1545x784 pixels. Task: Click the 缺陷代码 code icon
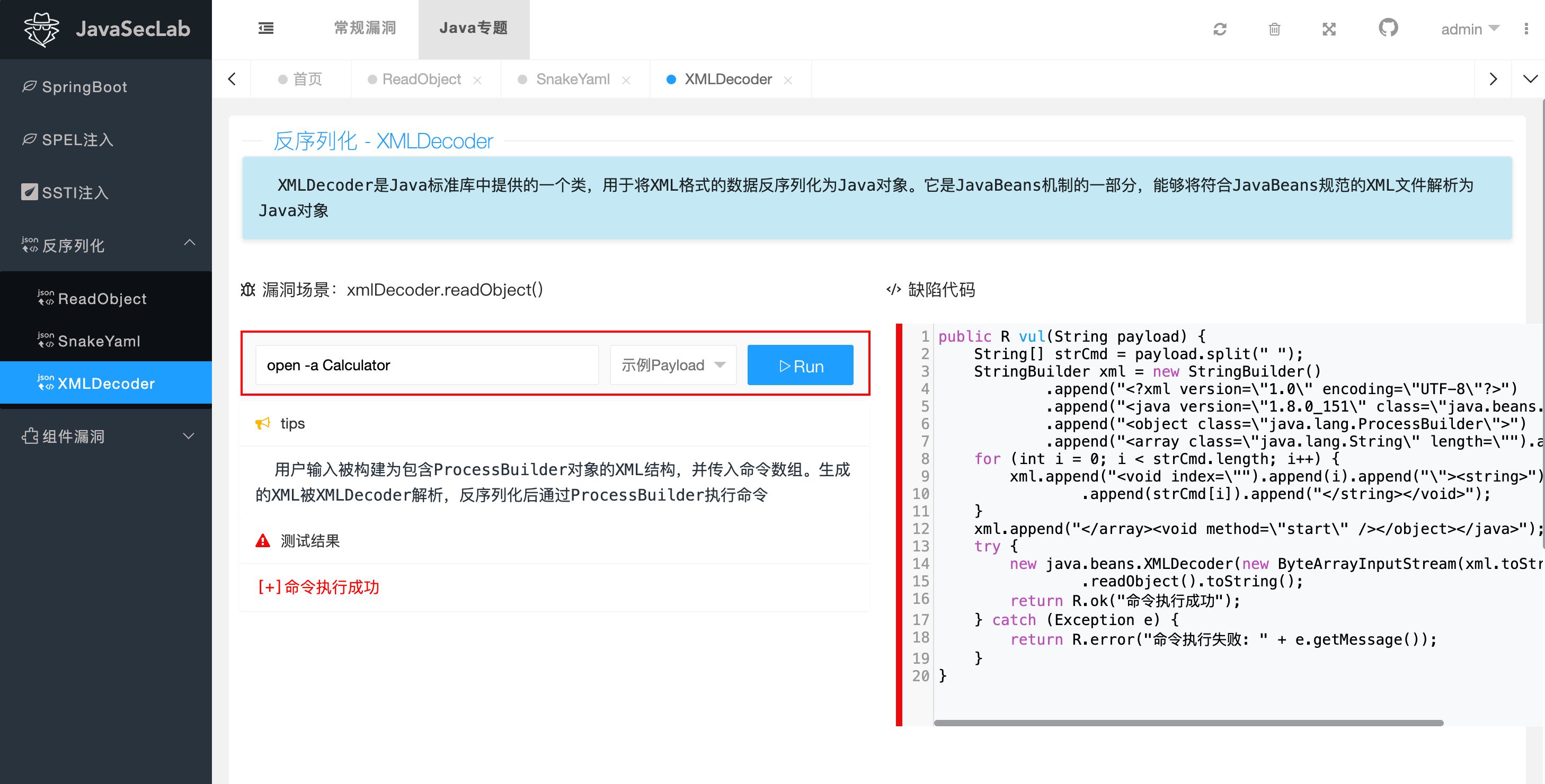click(x=894, y=290)
